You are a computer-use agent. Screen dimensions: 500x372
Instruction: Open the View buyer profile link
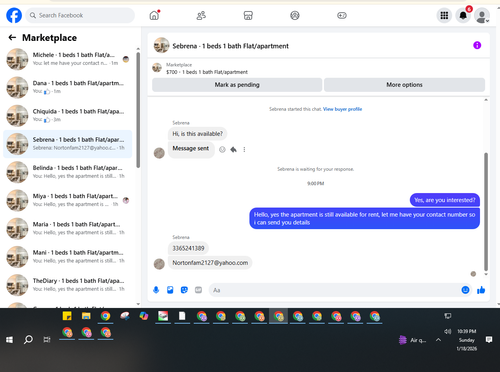click(342, 109)
